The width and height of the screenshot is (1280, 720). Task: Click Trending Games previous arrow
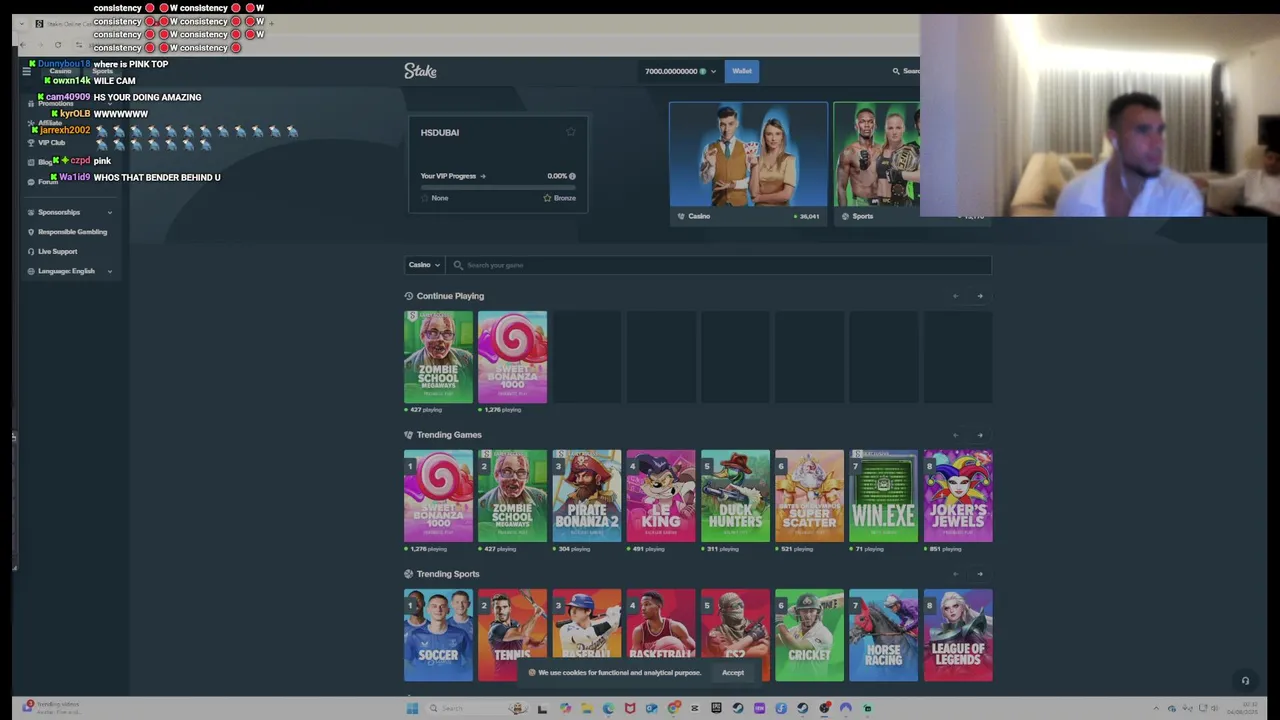coord(955,435)
